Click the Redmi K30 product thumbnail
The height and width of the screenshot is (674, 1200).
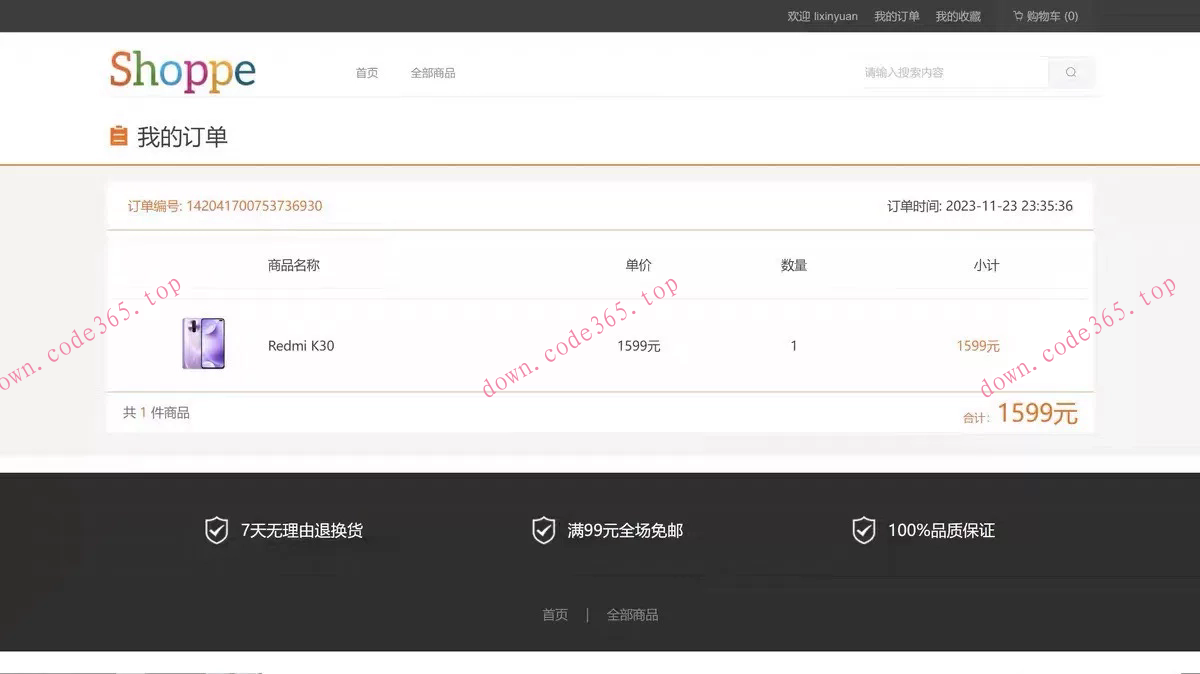[x=203, y=344]
